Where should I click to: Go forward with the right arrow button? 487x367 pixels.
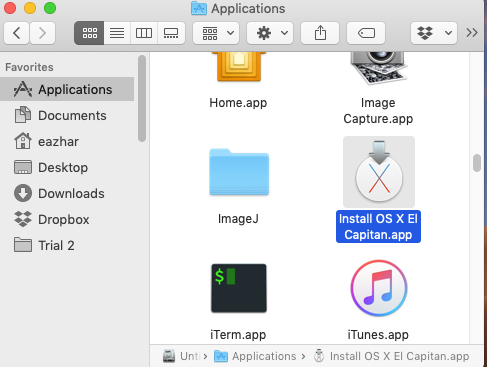pos(42,33)
